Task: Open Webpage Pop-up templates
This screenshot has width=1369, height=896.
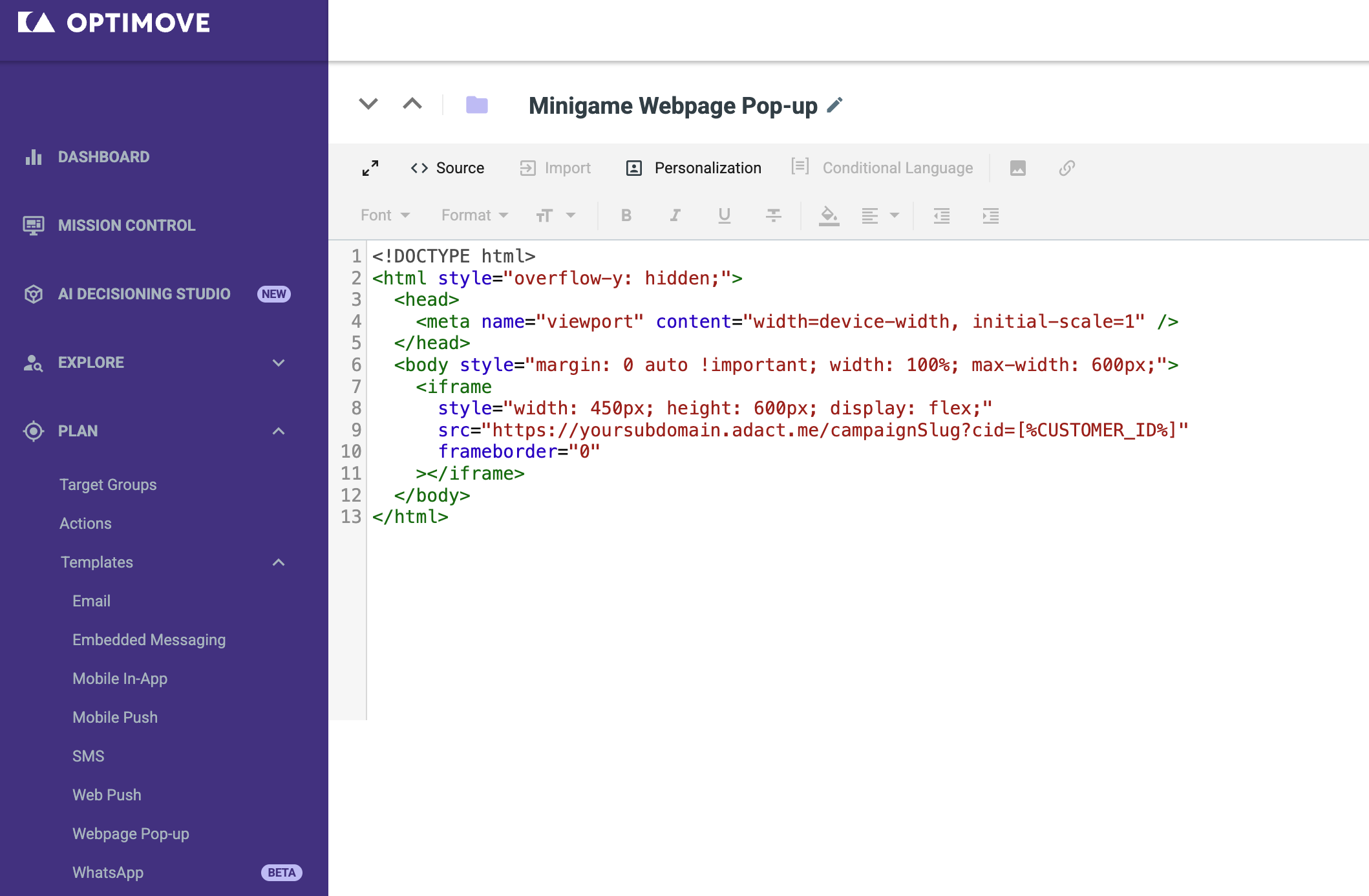Action: coord(131,834)
